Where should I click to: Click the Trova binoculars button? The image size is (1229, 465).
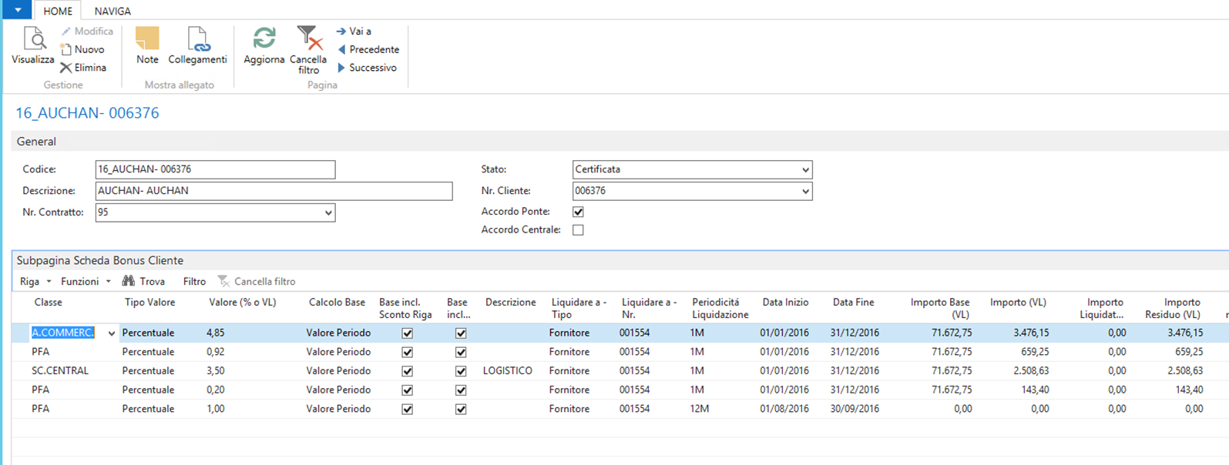click(143, 281)
